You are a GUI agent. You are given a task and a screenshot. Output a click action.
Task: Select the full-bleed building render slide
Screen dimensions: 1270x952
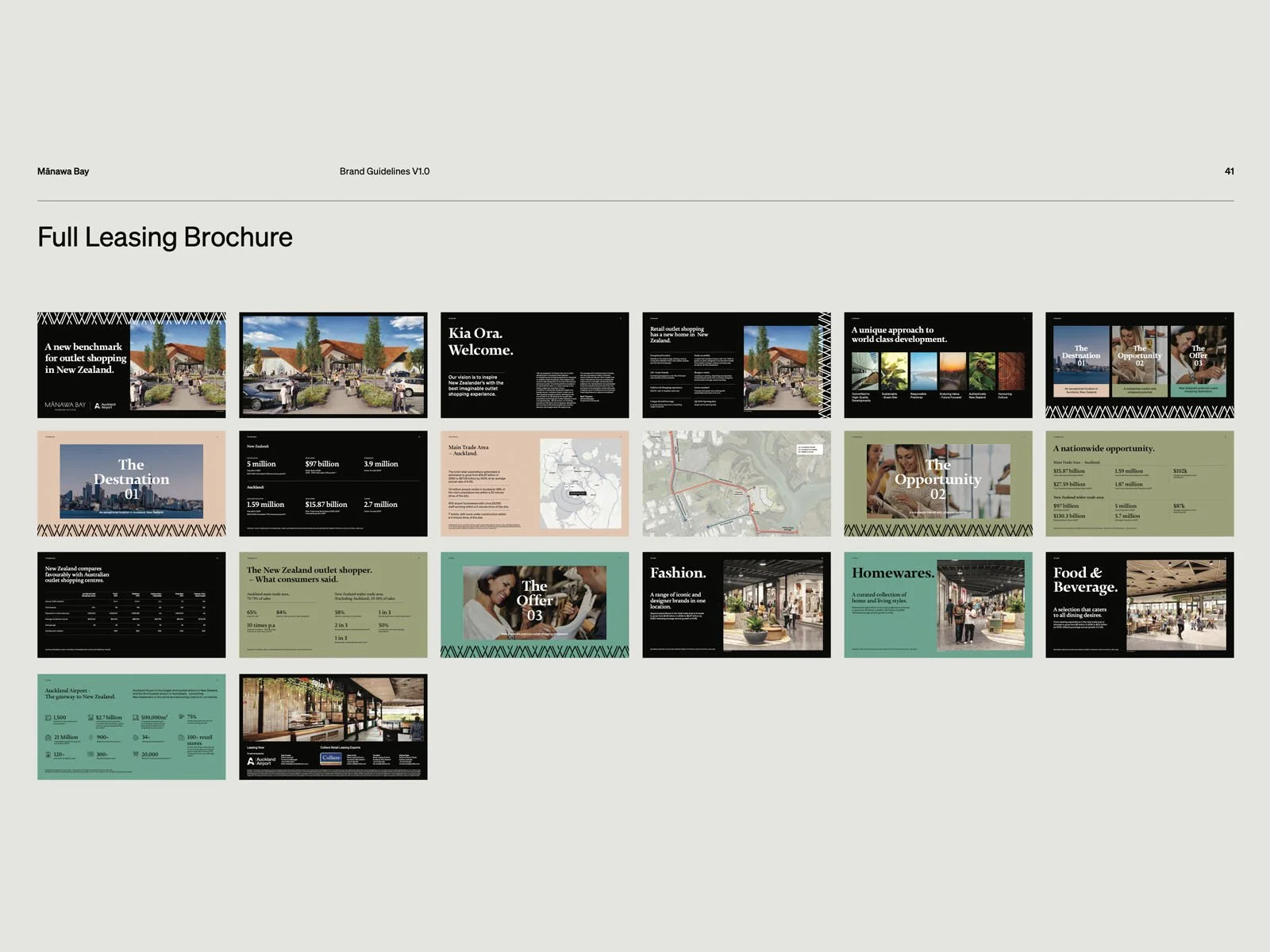tap(333, 365)
